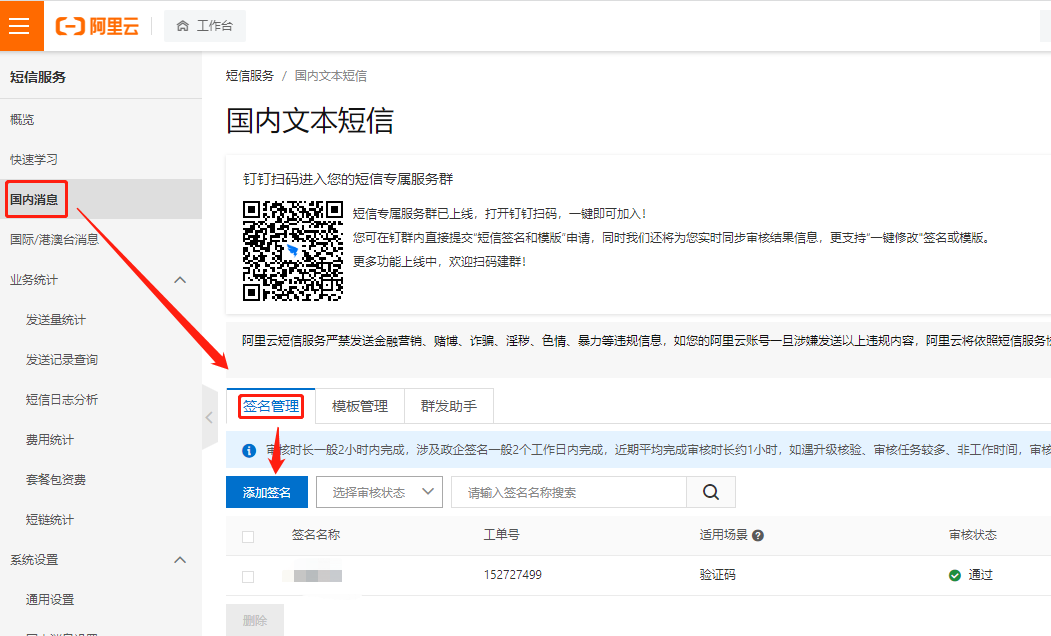Focus the signature name search field
This screenshot has height=636, width=1051.
tap(568, 492)
